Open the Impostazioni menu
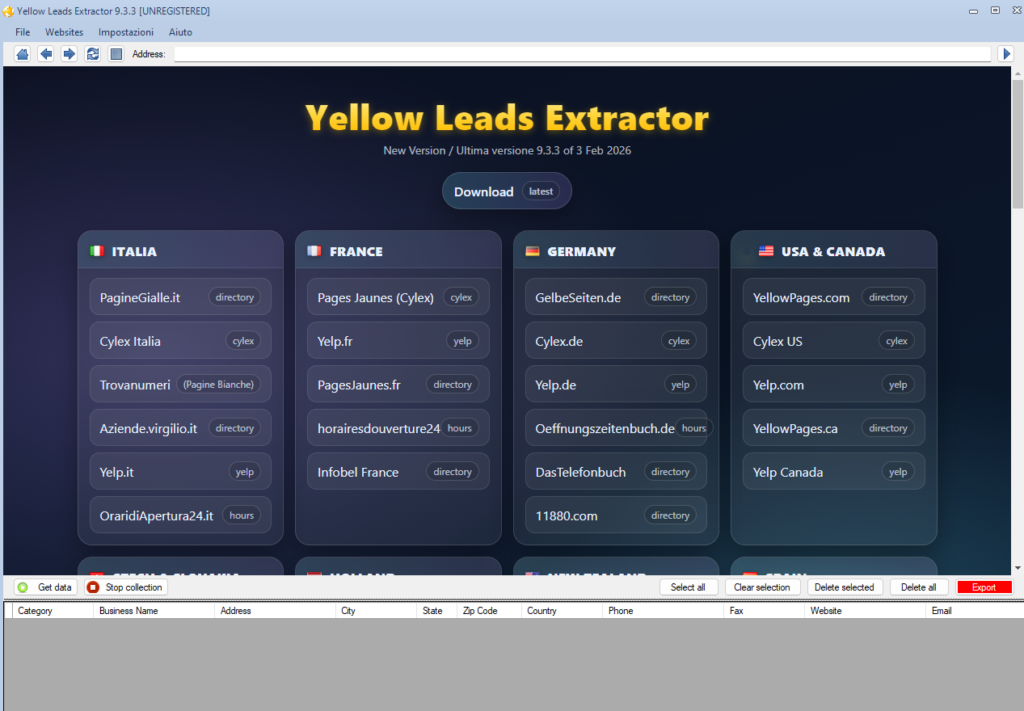Screen dimensions: 1024x711 pyautogui.click(x=126, y=32)
